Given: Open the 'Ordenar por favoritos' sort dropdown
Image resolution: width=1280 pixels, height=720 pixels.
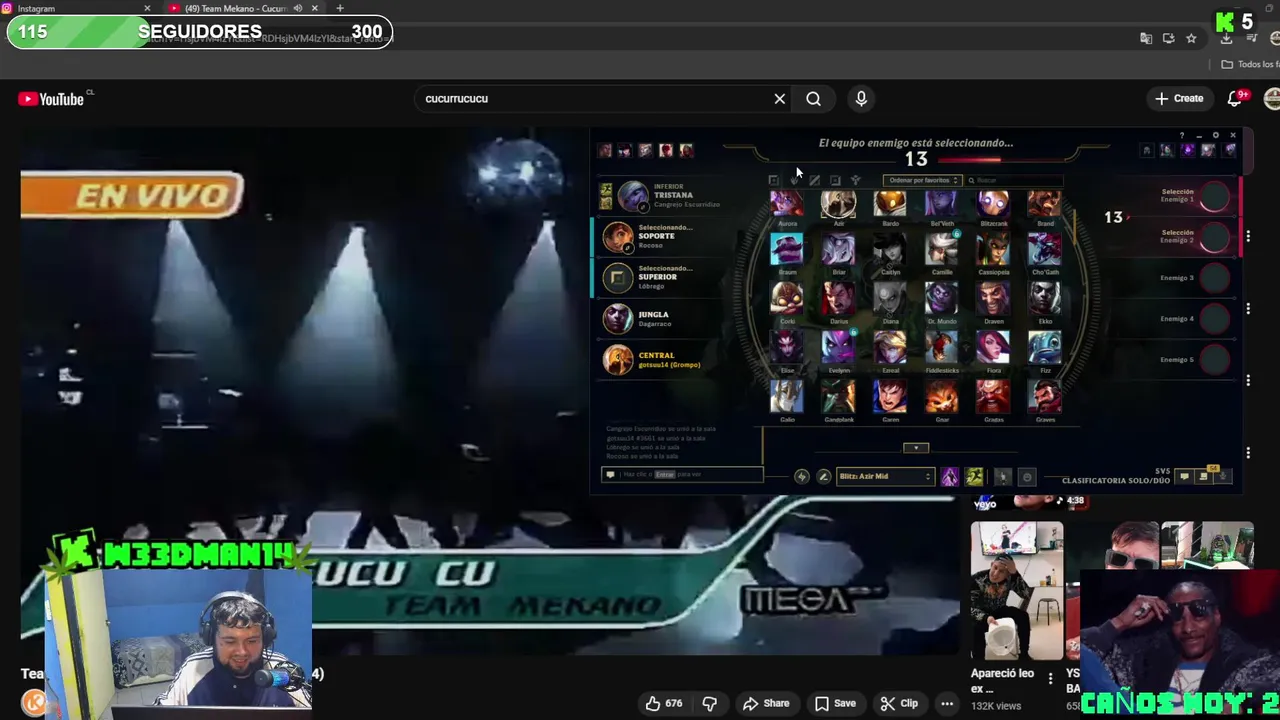Looking at the screenshot, I should tap(923, 180).
